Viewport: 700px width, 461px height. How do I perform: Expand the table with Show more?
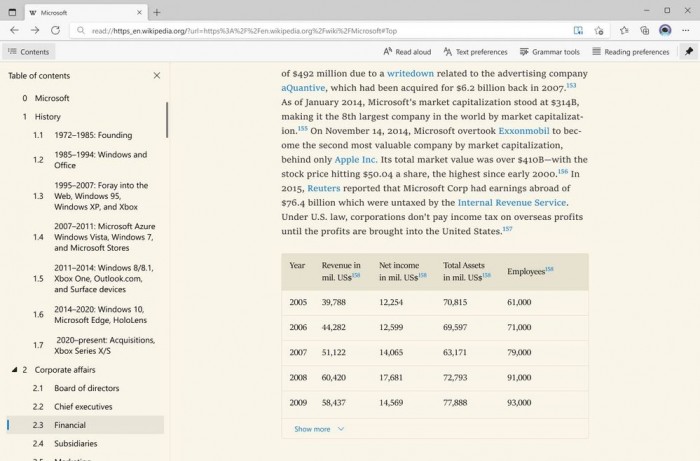pyautogui.click(x=319, y=429)
